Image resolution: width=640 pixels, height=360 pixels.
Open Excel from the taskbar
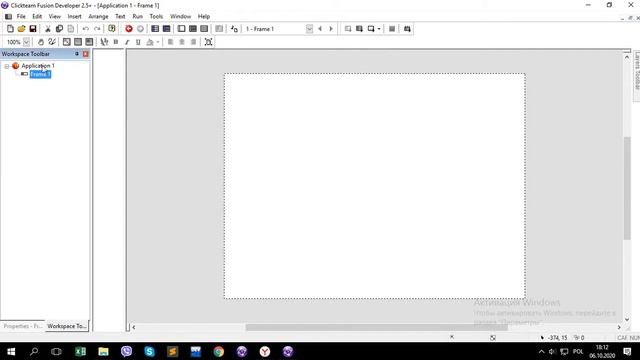pos(80,351)
